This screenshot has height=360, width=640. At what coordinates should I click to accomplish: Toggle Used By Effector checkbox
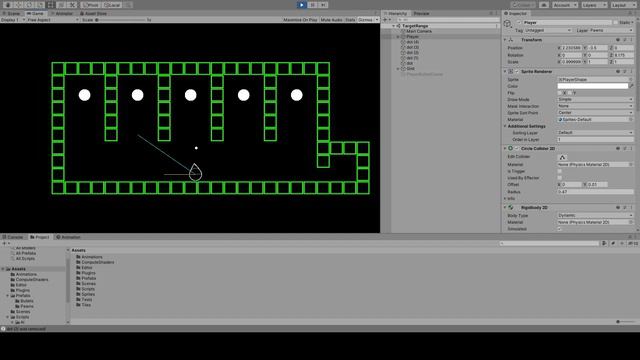pos(560,178)
